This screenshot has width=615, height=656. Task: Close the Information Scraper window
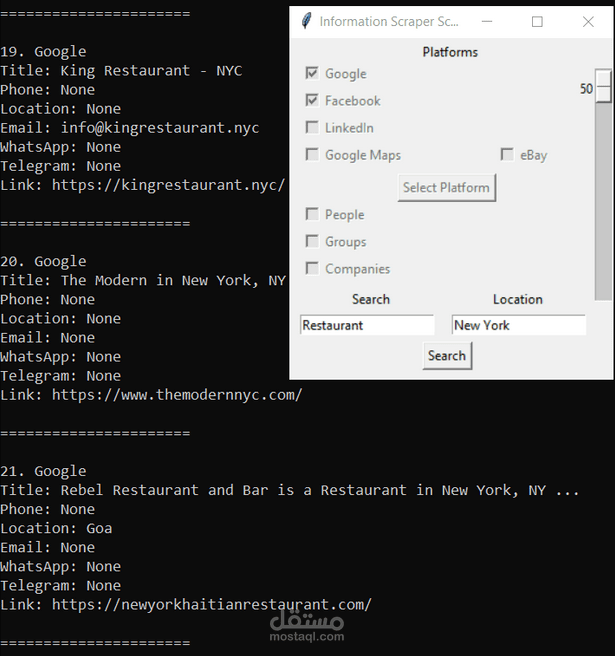588,21
